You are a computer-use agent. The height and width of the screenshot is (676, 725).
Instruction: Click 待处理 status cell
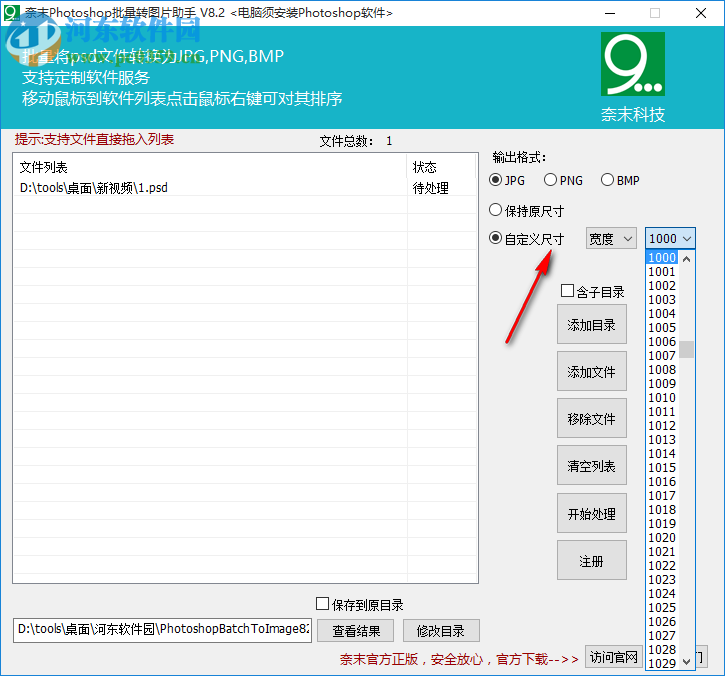click(430, 188)
